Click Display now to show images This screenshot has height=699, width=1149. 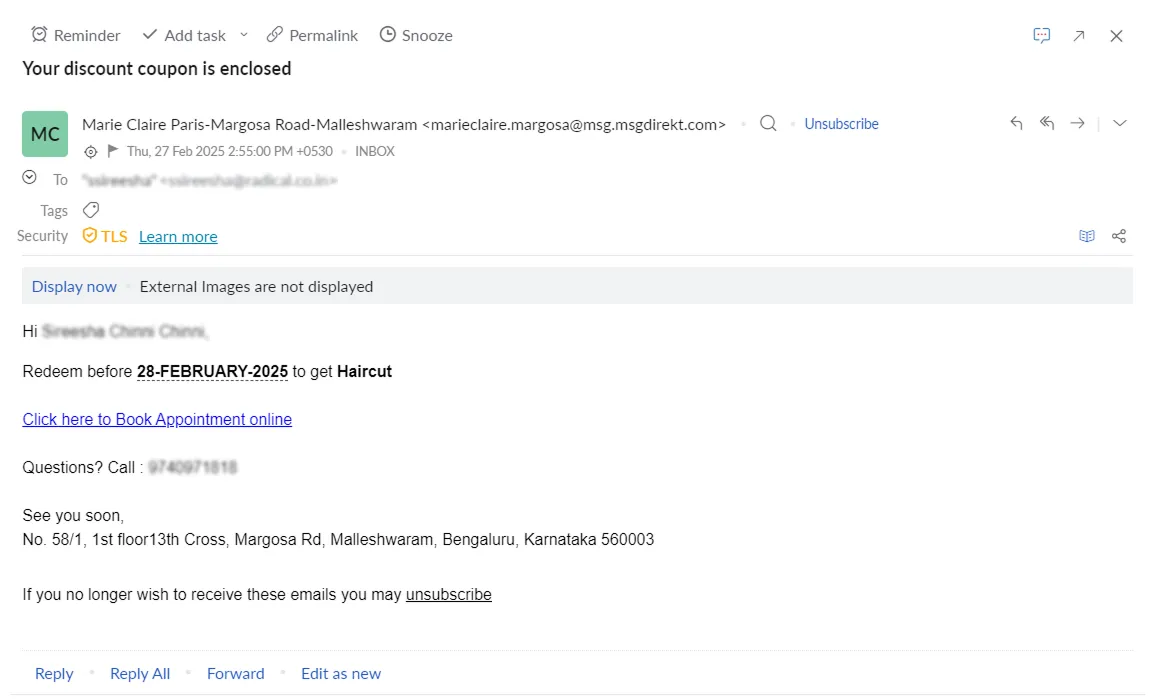point(74,286)
